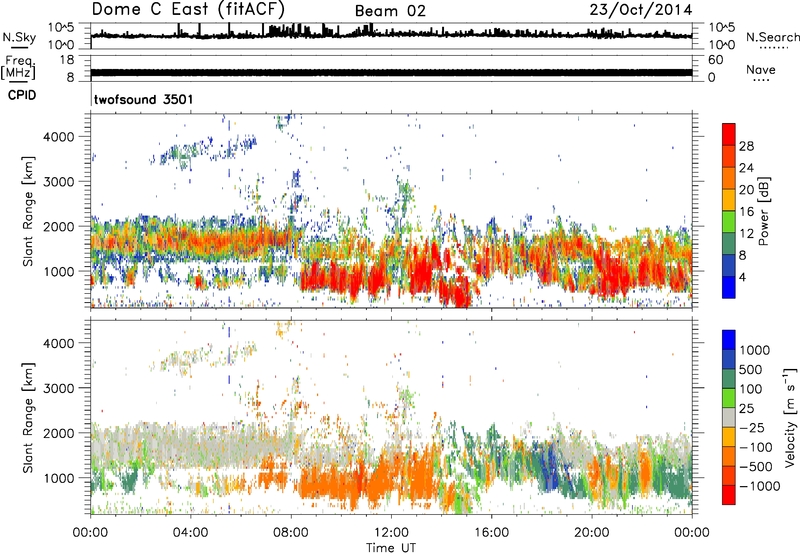Viewport: 800px width, 554px height.
Task: Click the '20:00' time tick label
Action: [591, 533]
